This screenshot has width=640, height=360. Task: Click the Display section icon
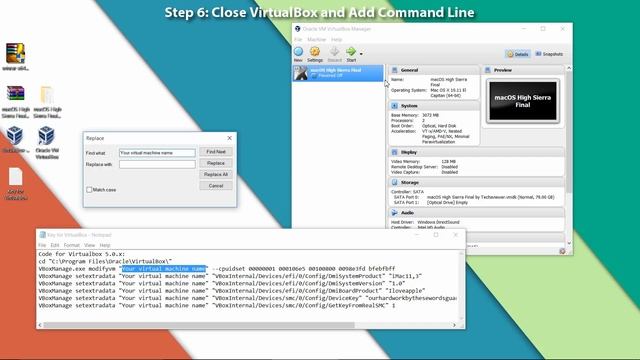[x=394, y=152]
